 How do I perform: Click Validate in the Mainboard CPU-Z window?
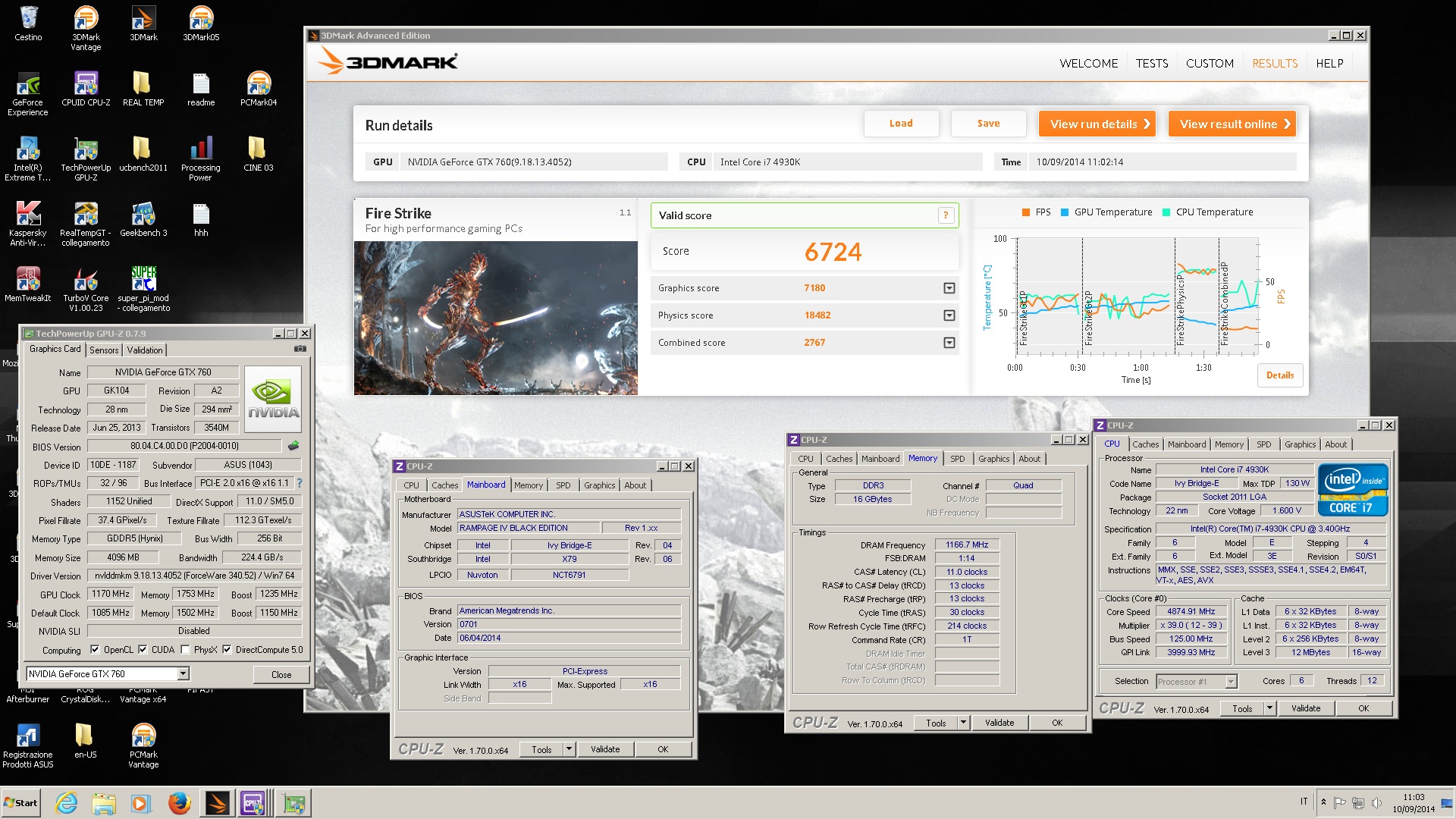(x=604, y=749)
